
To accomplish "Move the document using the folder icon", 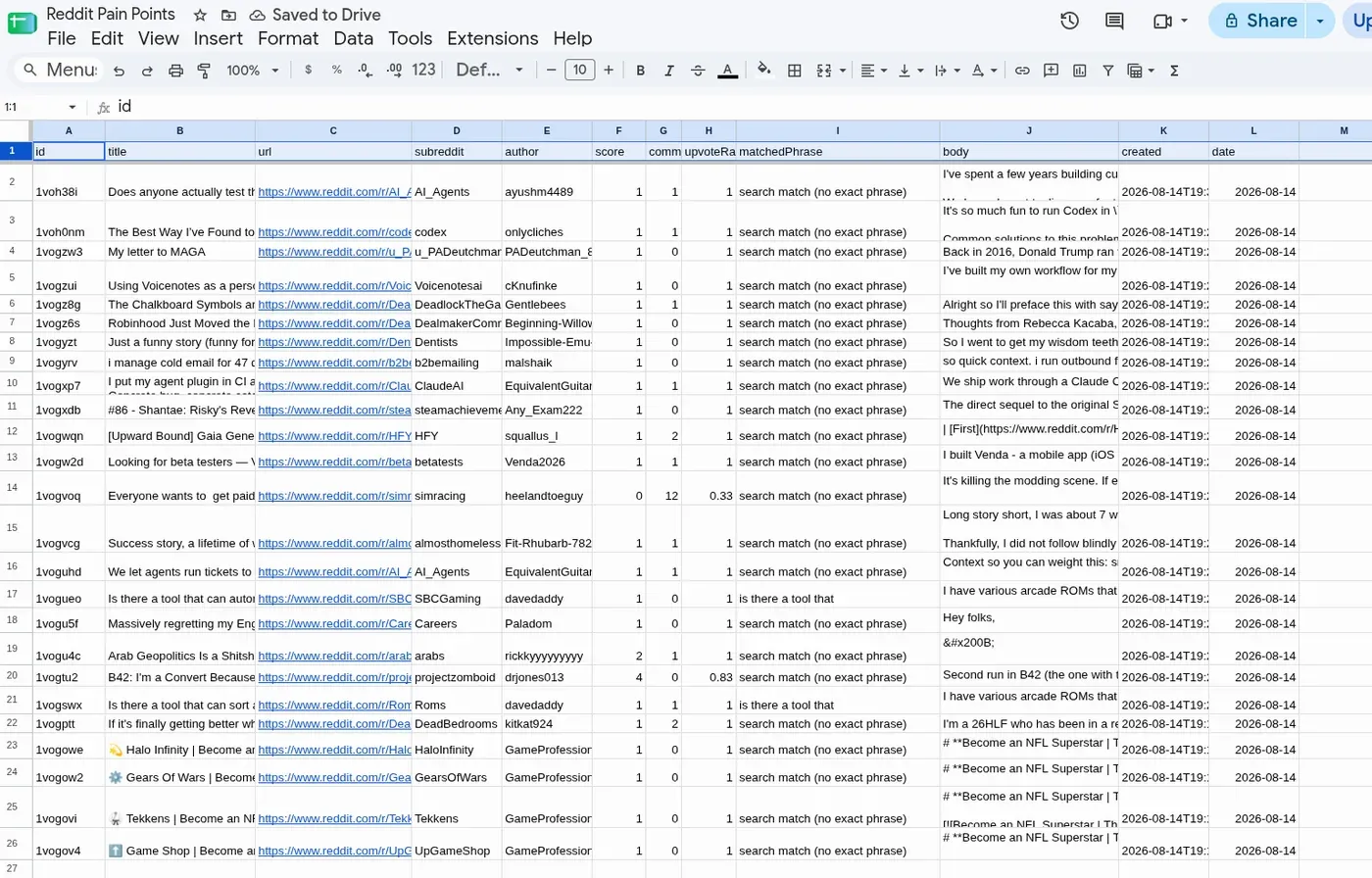I will pos(228,15).
